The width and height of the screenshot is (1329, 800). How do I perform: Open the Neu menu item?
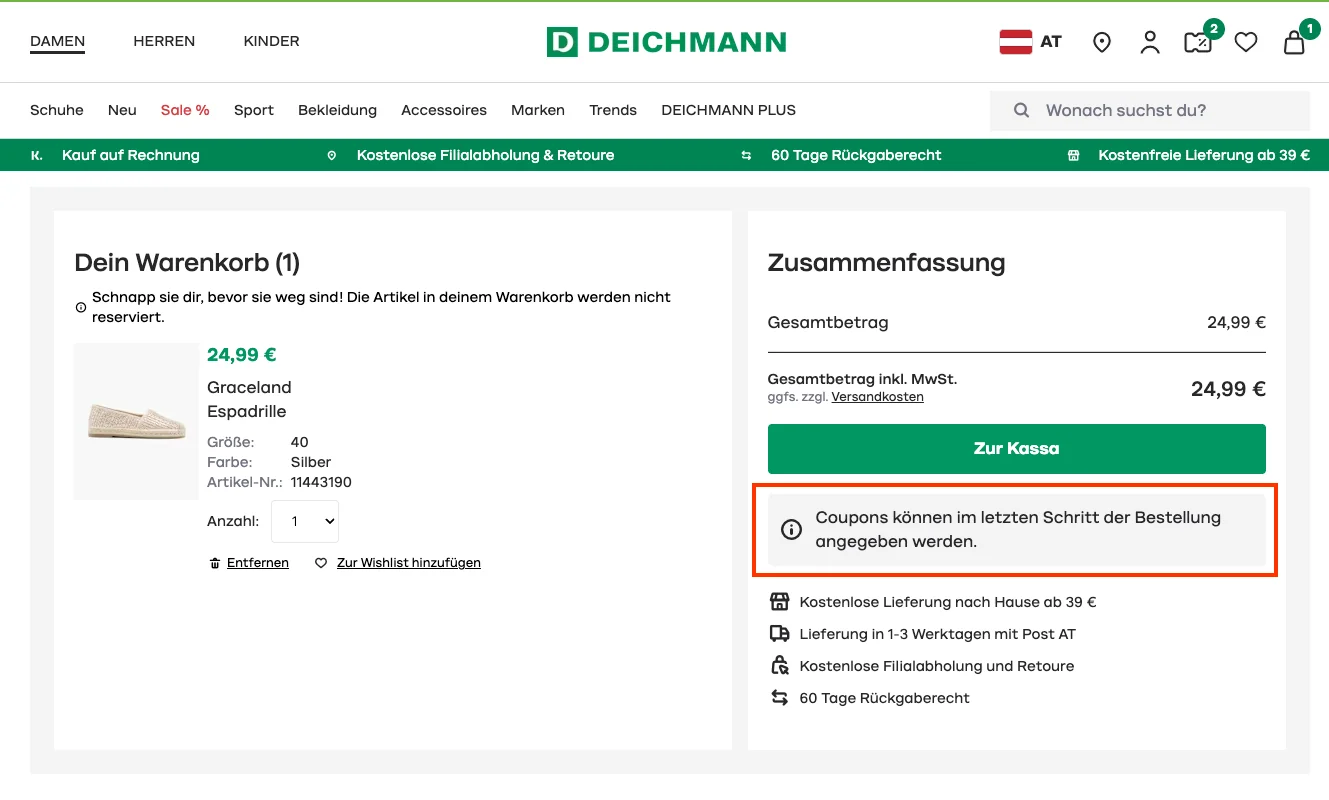(122, 110)
